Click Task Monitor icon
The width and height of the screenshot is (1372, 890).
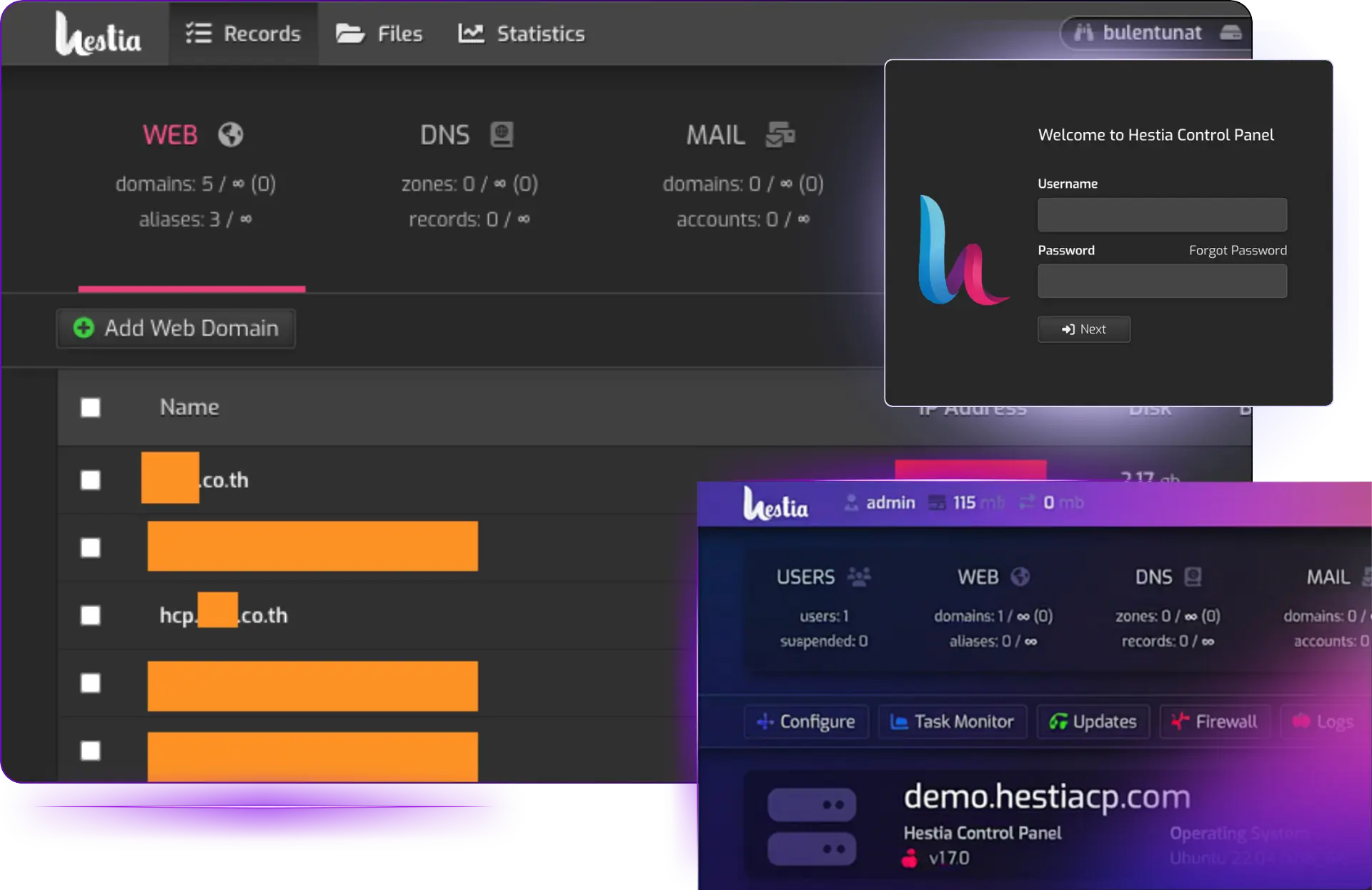click(899, 722)
